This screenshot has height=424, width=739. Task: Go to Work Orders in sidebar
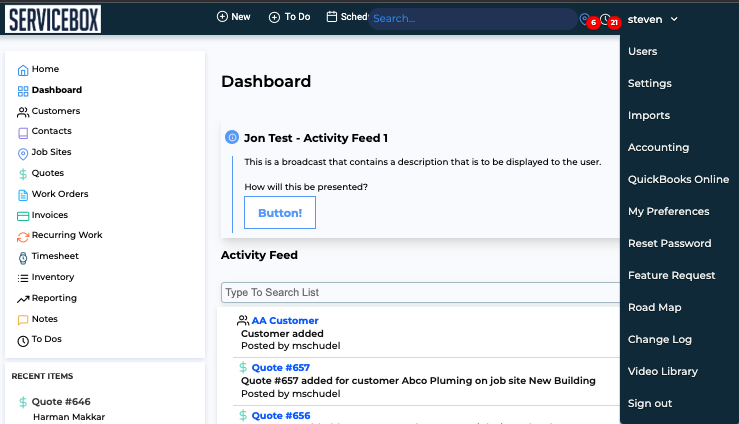pos(60,194)
